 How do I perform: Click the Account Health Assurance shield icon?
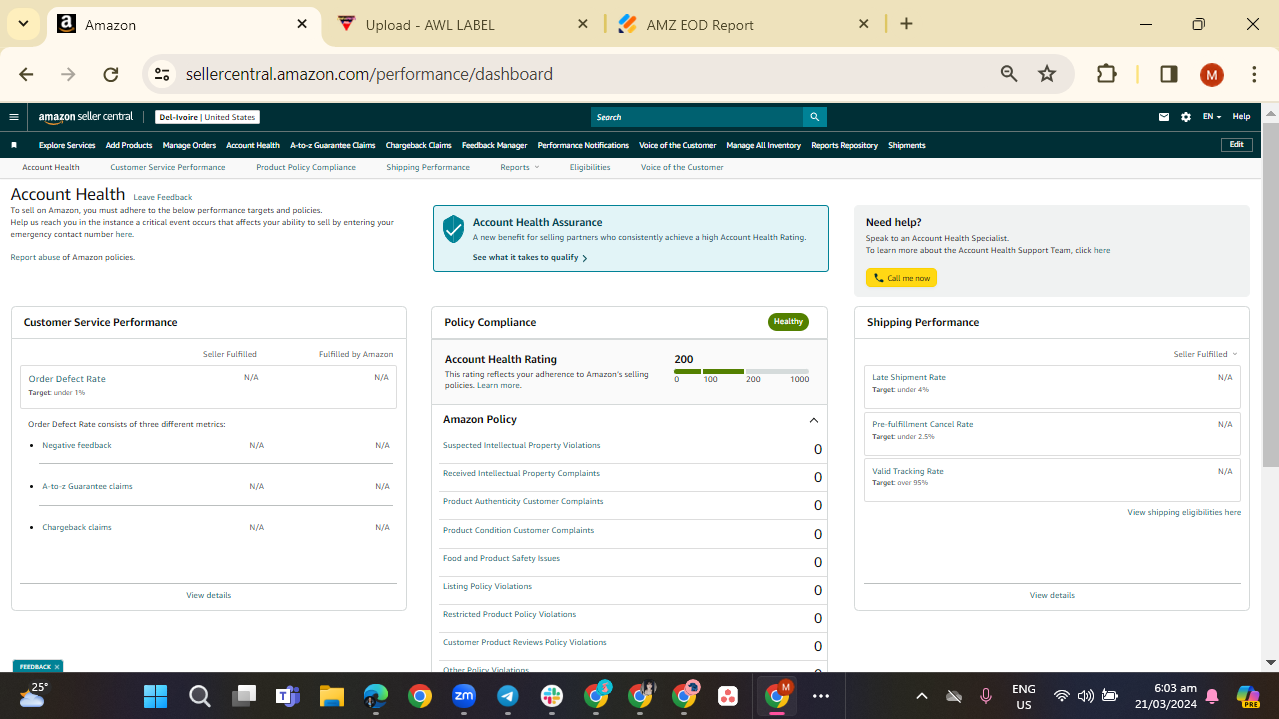[x=454, y=229]
